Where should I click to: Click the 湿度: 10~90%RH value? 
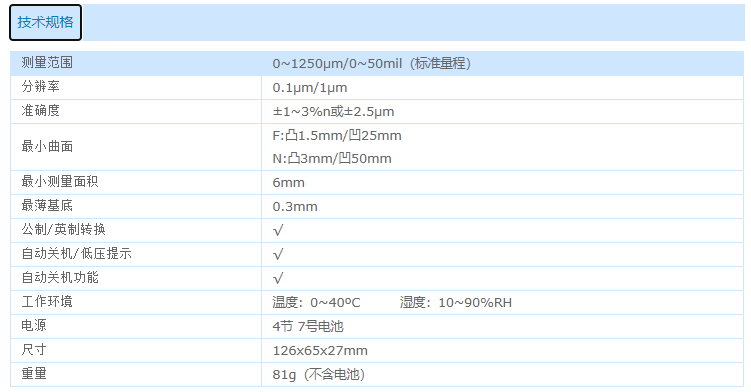456,302
